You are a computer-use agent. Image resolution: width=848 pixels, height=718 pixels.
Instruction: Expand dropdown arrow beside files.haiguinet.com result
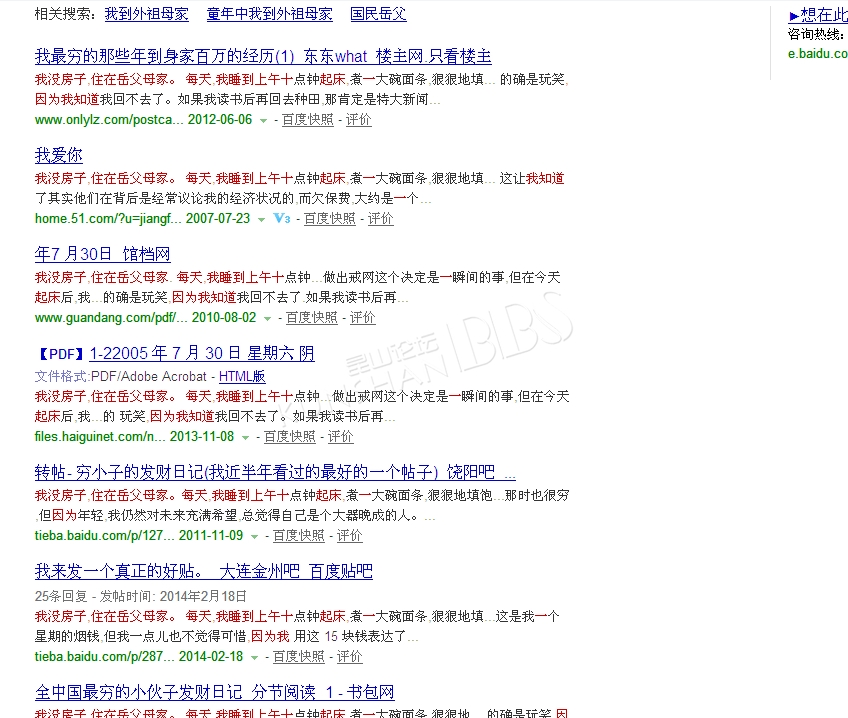(x=245, y=437)
